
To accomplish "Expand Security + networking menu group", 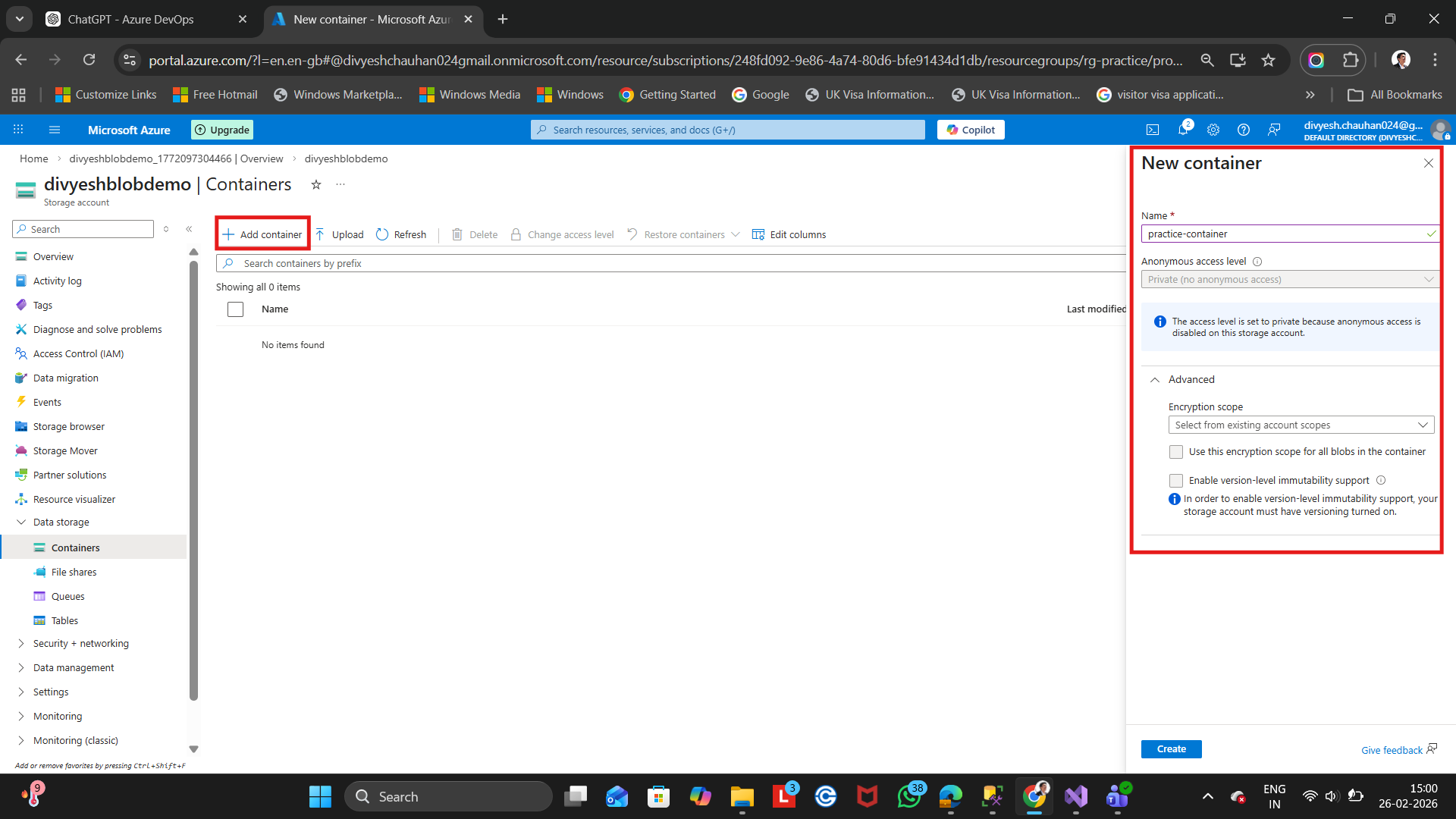I will point(80,643).
